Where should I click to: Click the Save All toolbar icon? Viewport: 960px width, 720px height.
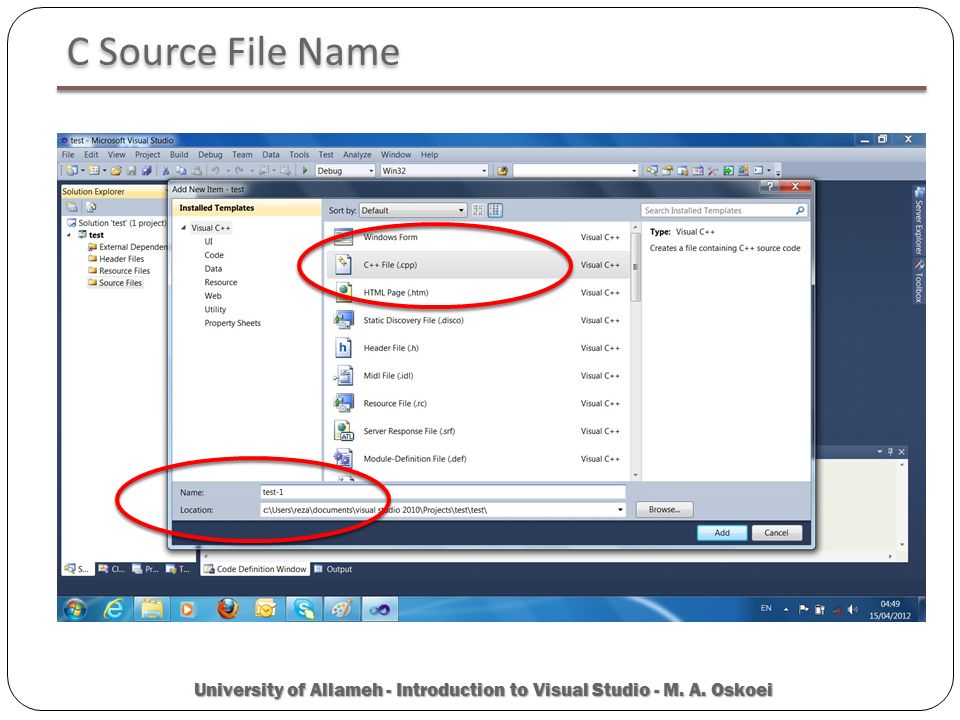pyautogui.click(x=147, y=171)
